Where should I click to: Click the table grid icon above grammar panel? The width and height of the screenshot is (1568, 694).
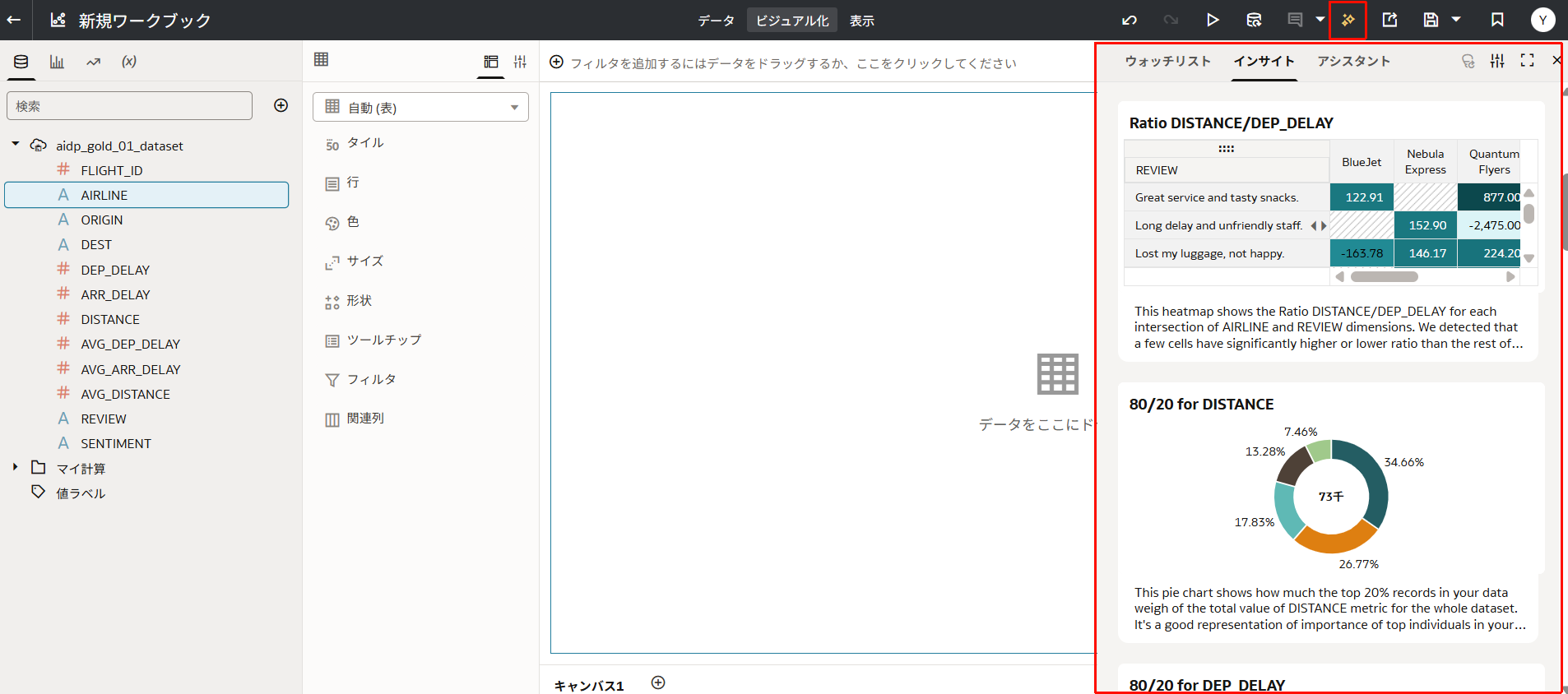[322, 59]
